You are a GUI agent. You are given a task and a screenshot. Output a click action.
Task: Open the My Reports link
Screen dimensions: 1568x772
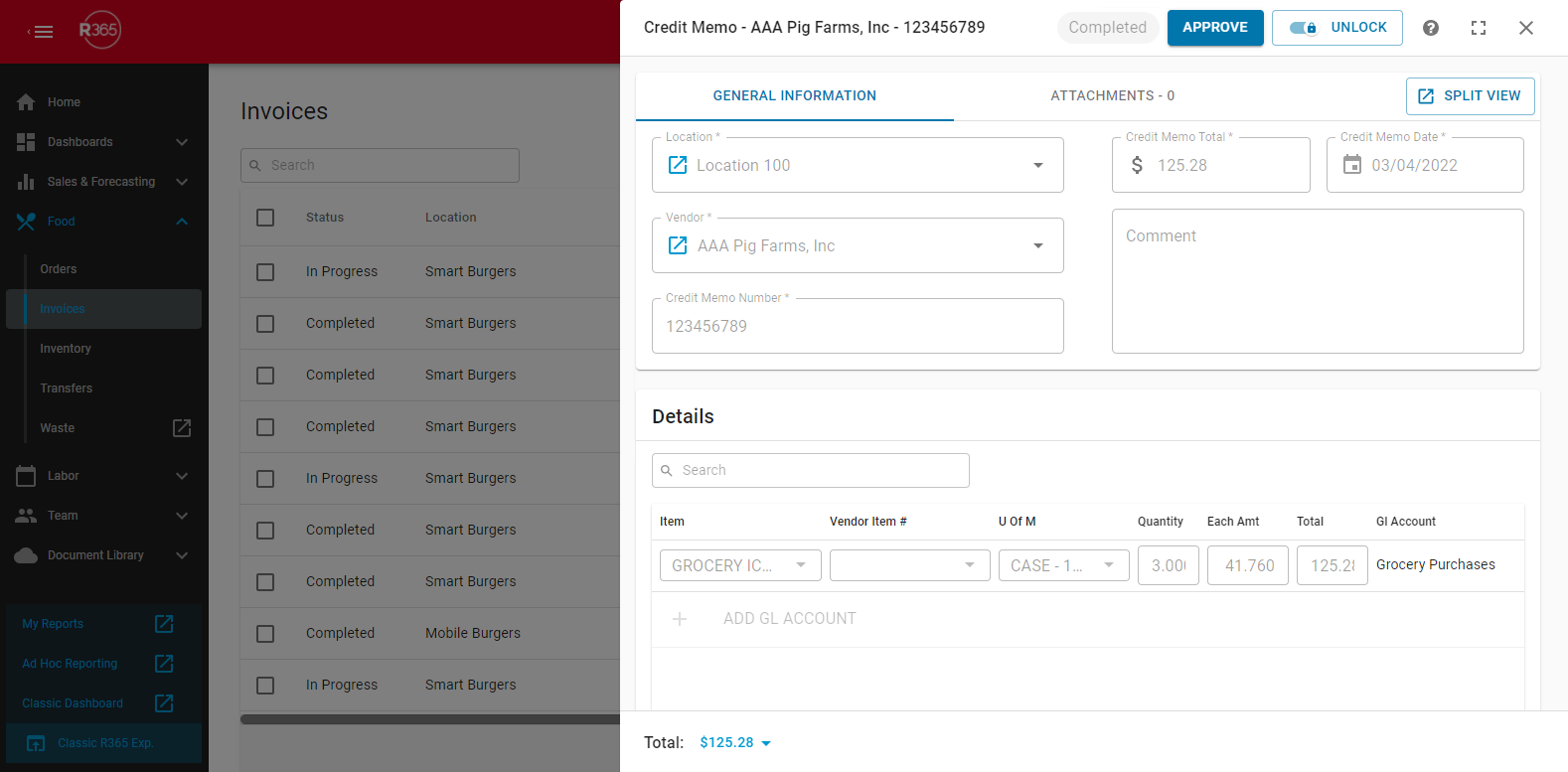pos(53,624)
